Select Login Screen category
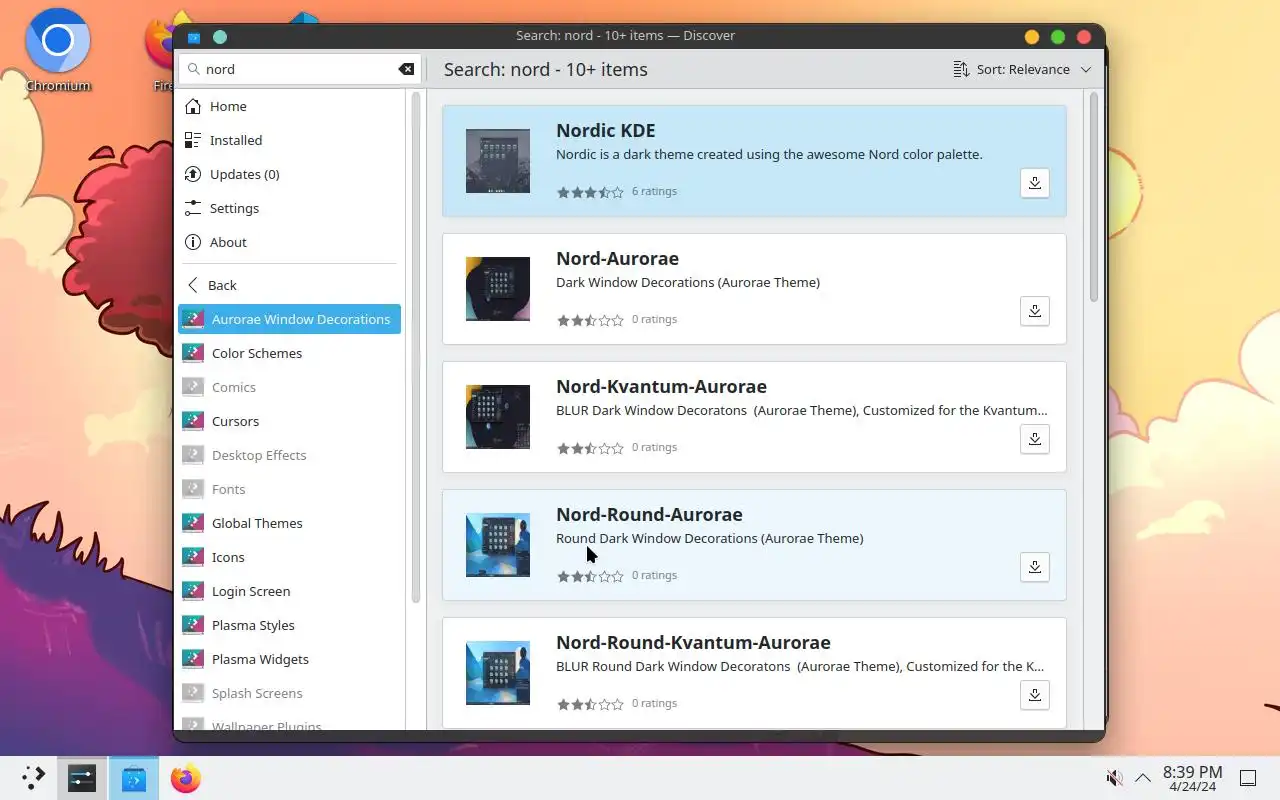Image resolution: width=1280 pixels, height=800 pixels. [x=290, y=591]
